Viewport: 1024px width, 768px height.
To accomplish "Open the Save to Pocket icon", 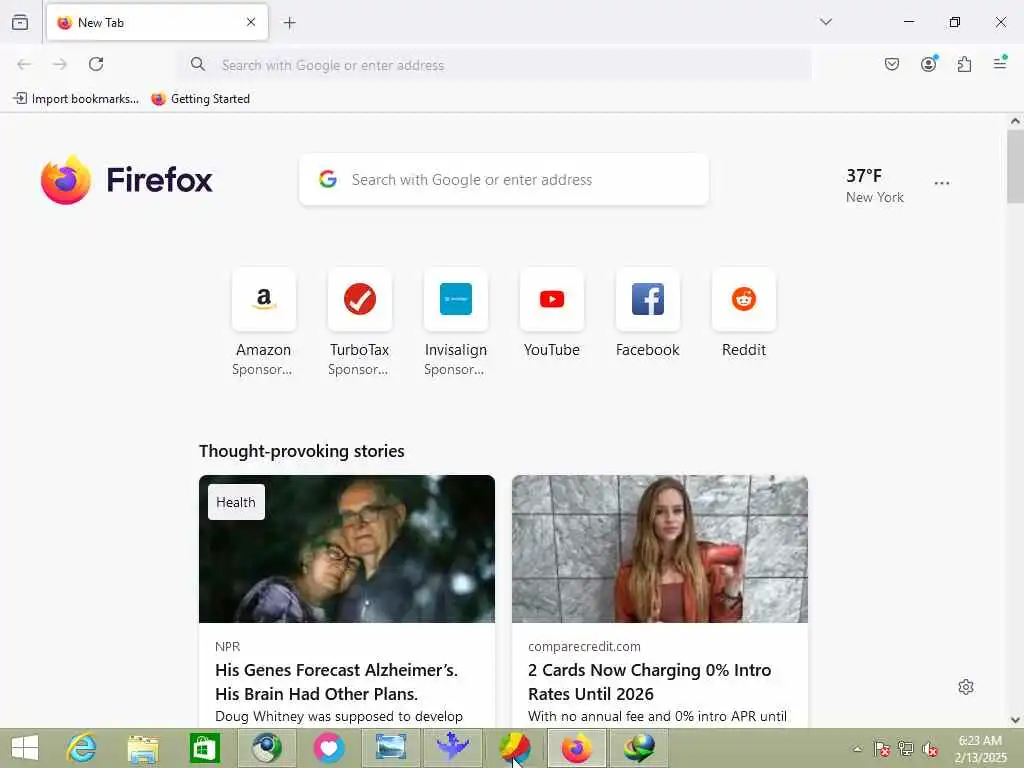I will click(892, 64).
